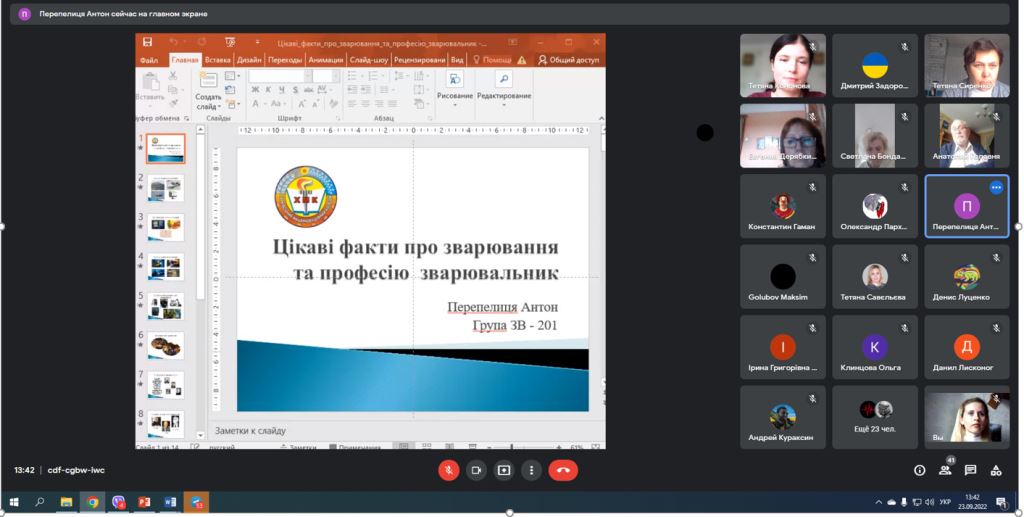Open meeting details info icon
Image resolution: width=1024 pixels, height=517 pixels.
(x=920, y=470)
